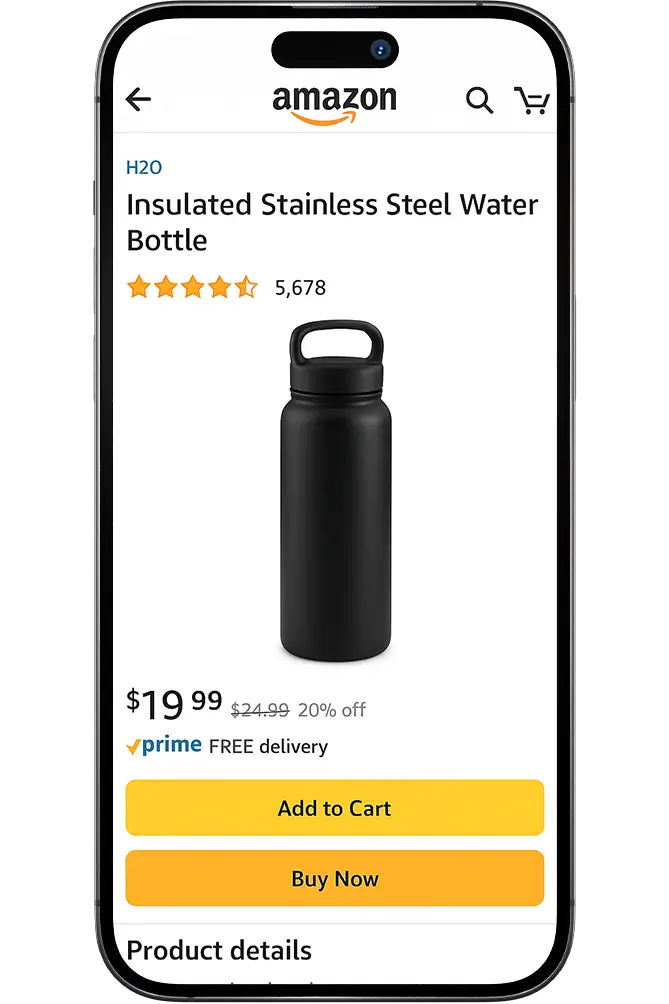The height and width of the screenshot is (1004, 669).
Task: Click the crossed-out $24.99 list price
Action: click(x=260, y=710)
